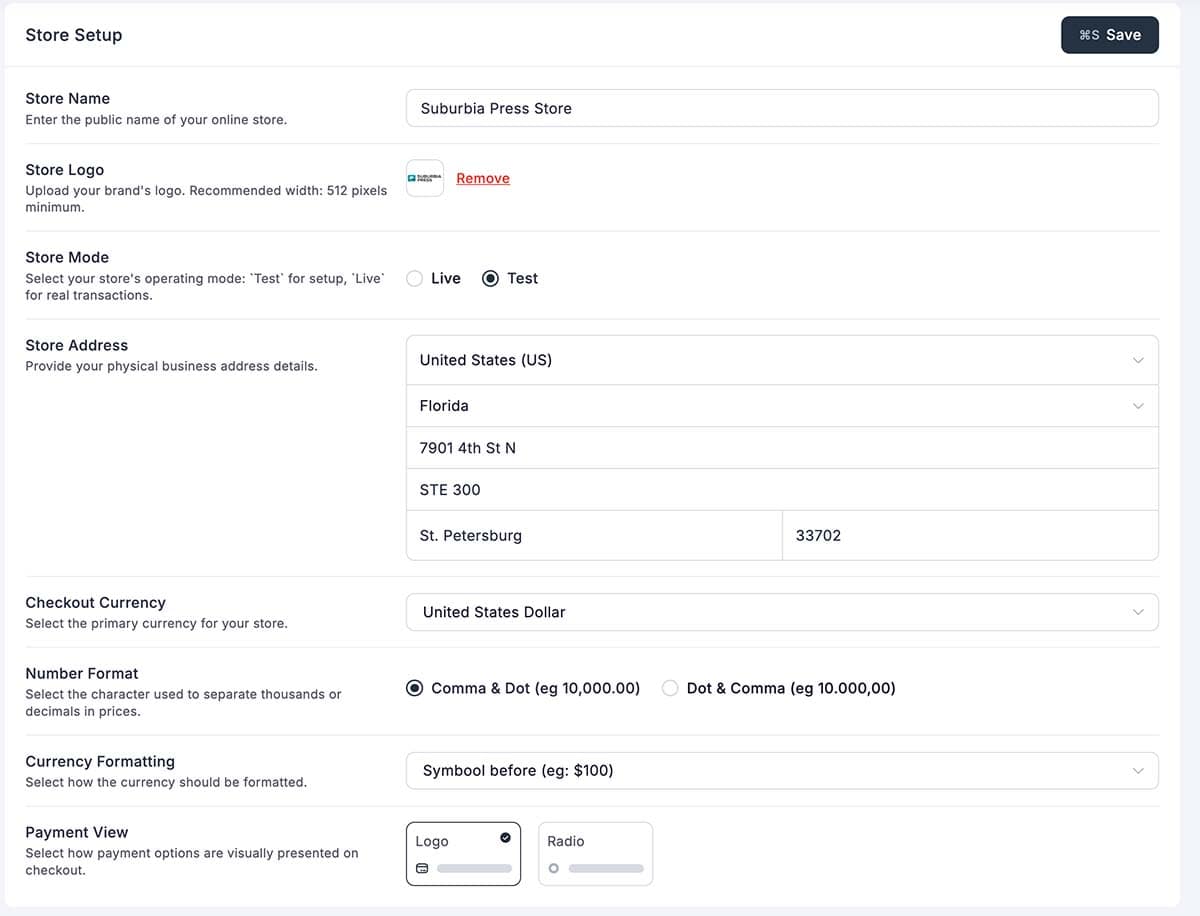Select Test store mode
Viewport: 1200px width, 916px height.
pos(491,279)
